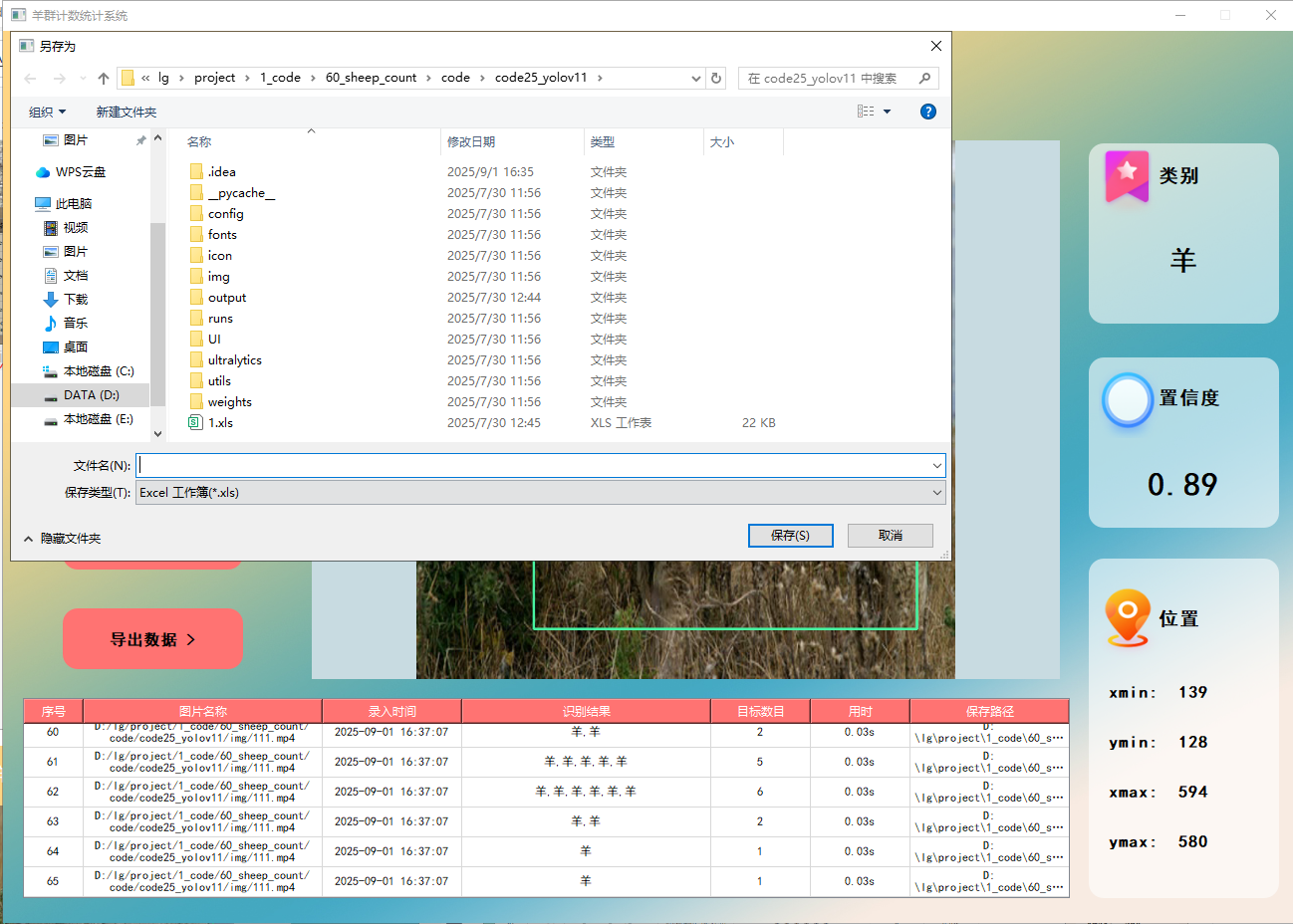Open the 保存类型 combo box
The image size is (1293, 924).
coord(541,492)
